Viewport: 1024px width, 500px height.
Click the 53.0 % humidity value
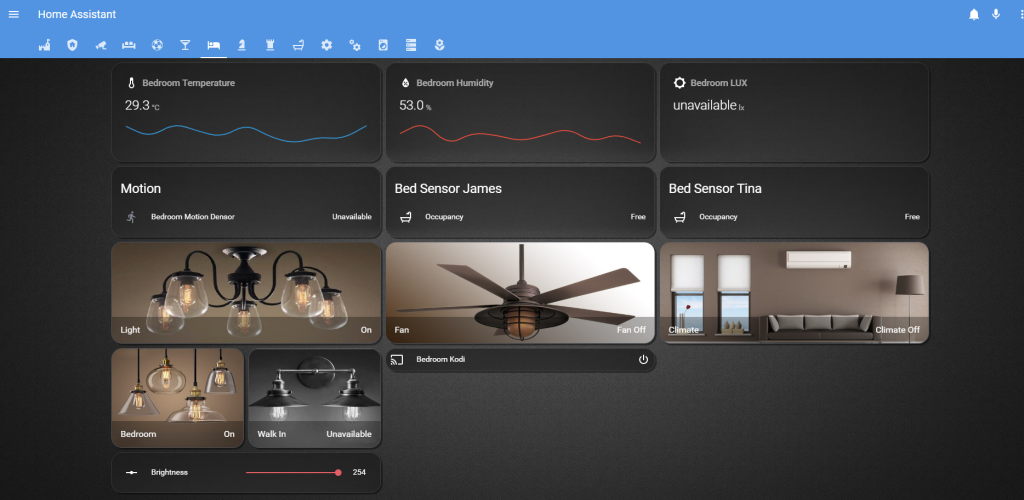(x=415, y=106)
